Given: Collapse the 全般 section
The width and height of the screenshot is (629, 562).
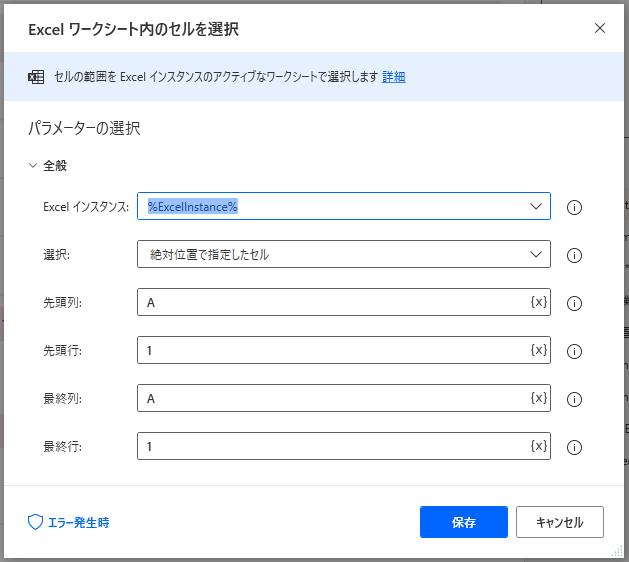Looking at the screenshot, I should click(33, 166).
